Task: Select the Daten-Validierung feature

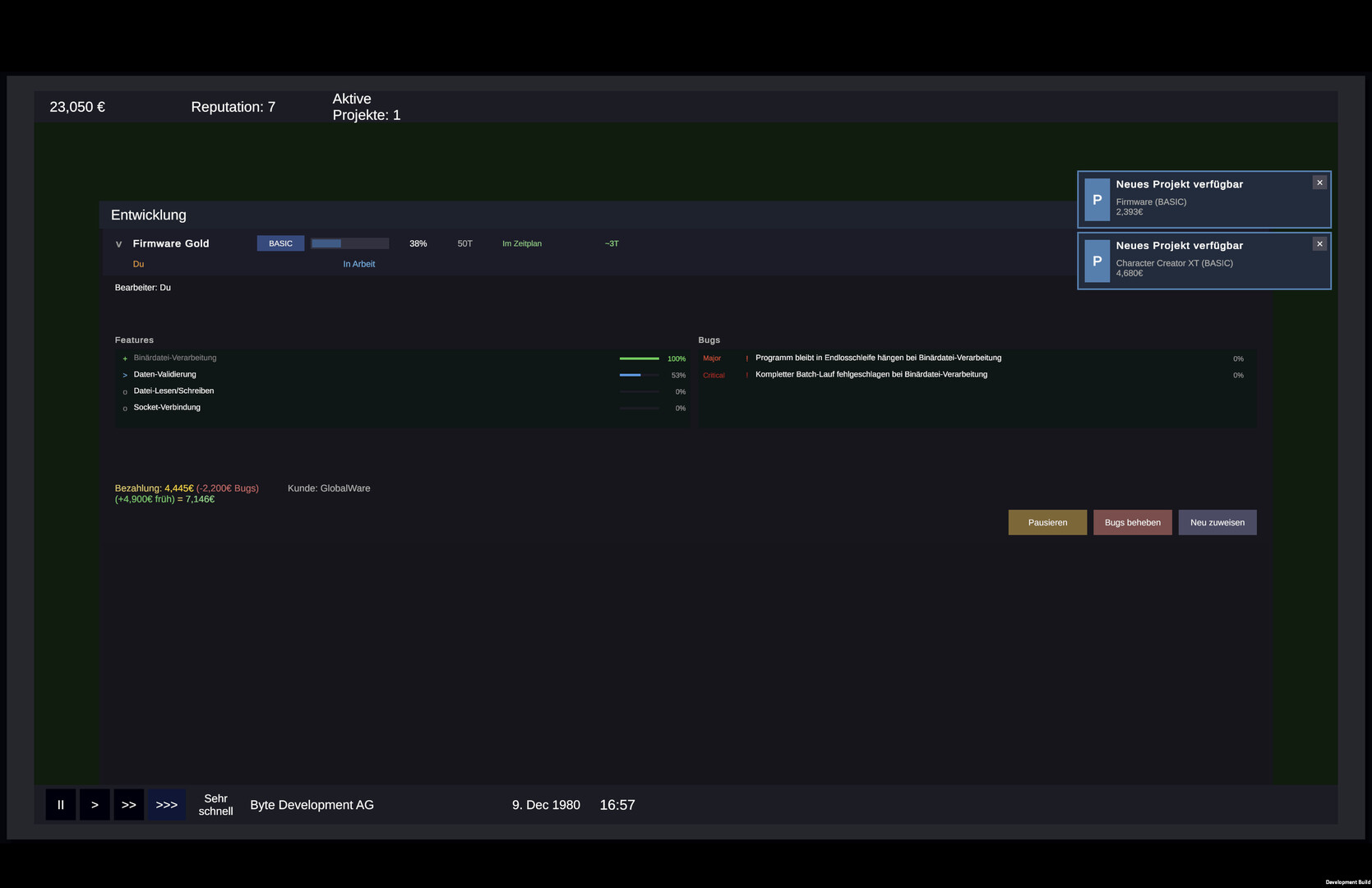Action: pyautogui.click(x=164, y=375)
